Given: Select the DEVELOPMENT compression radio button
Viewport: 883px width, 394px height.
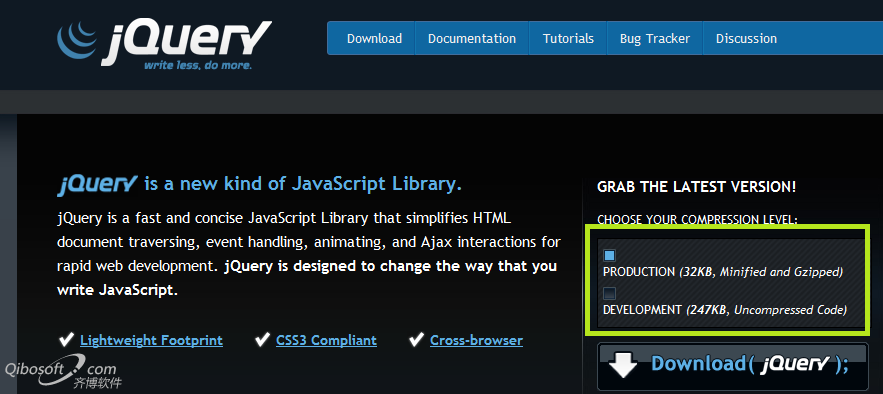Looking at the screenshot, I should (x=609, y=293).
